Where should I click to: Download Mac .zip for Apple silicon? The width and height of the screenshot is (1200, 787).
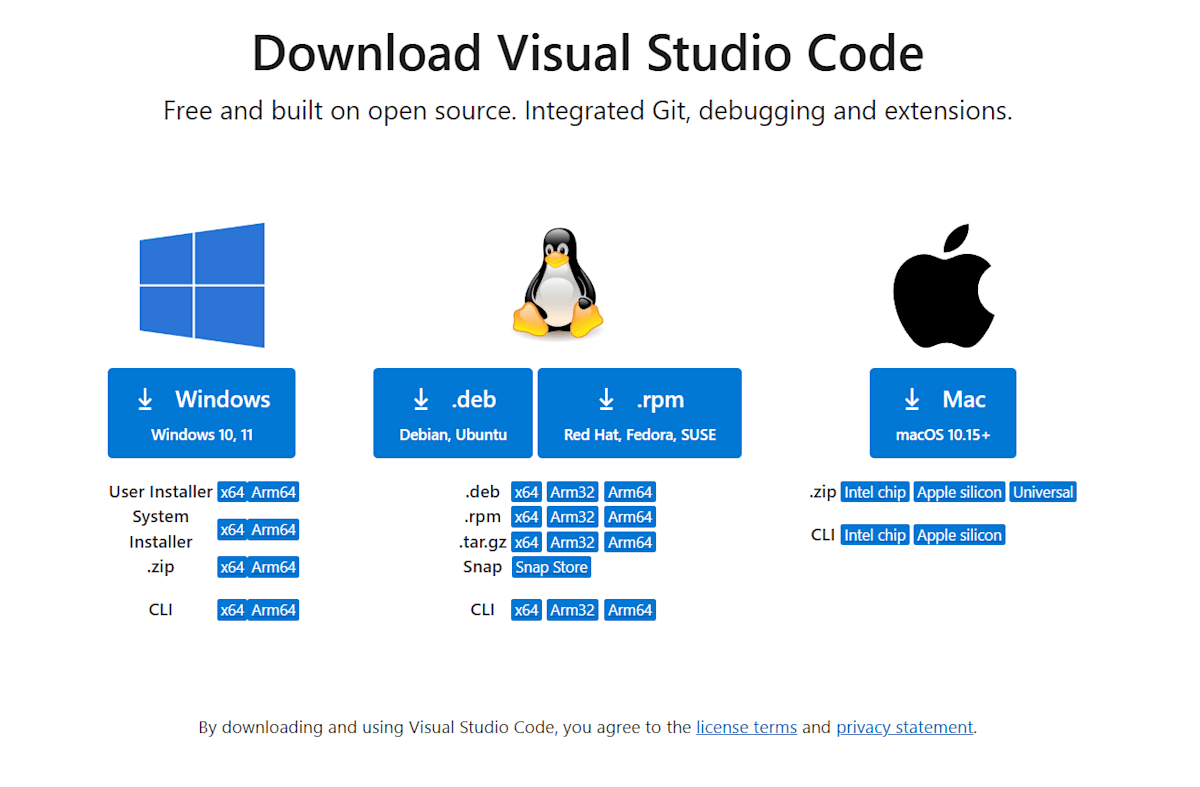pyautogui.click(x=960, y=492)
